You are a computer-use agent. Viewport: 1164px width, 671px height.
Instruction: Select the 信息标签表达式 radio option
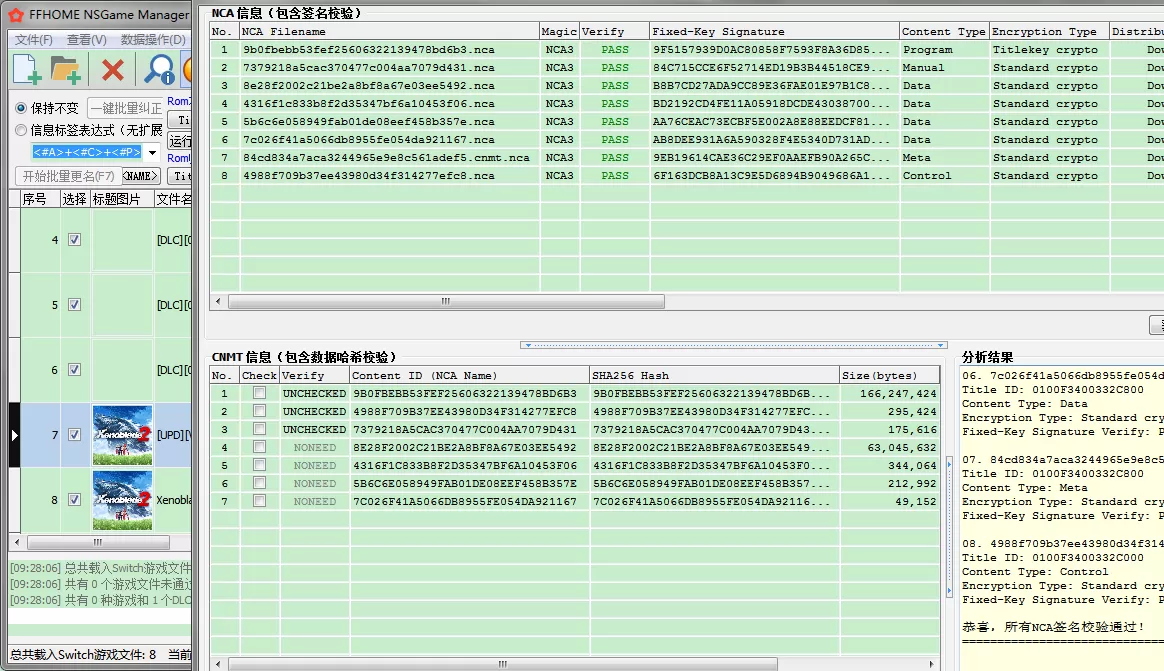click(x=21, y=130)
